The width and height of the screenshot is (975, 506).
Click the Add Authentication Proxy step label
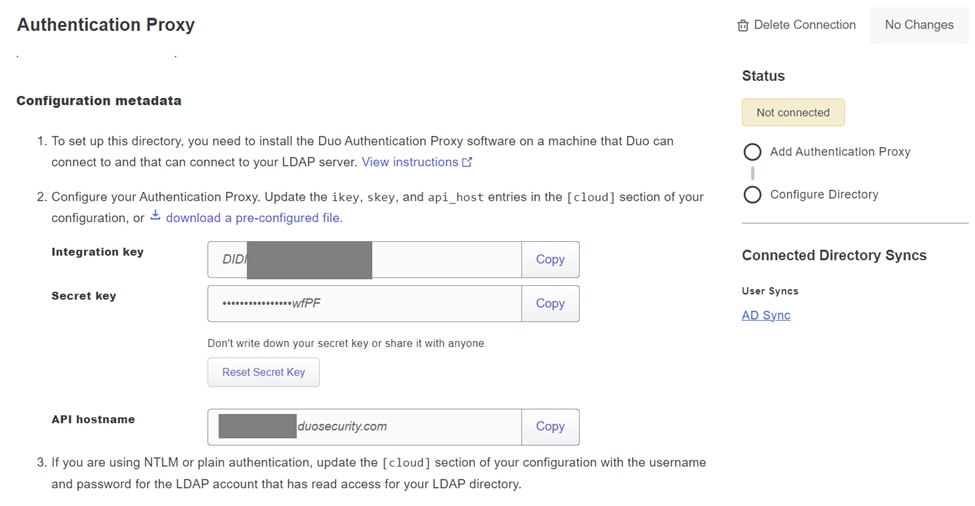click(840, 152)
